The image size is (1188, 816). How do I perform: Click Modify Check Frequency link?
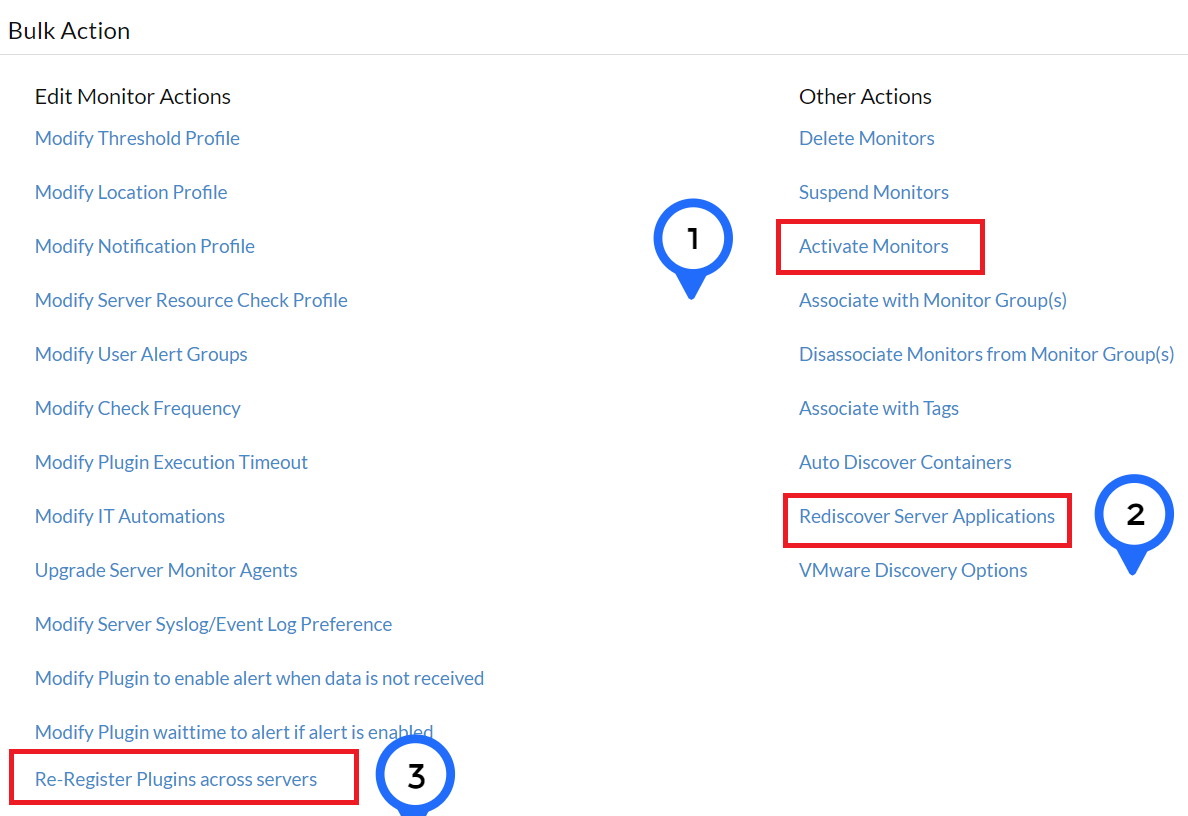(x=138, y=408)
